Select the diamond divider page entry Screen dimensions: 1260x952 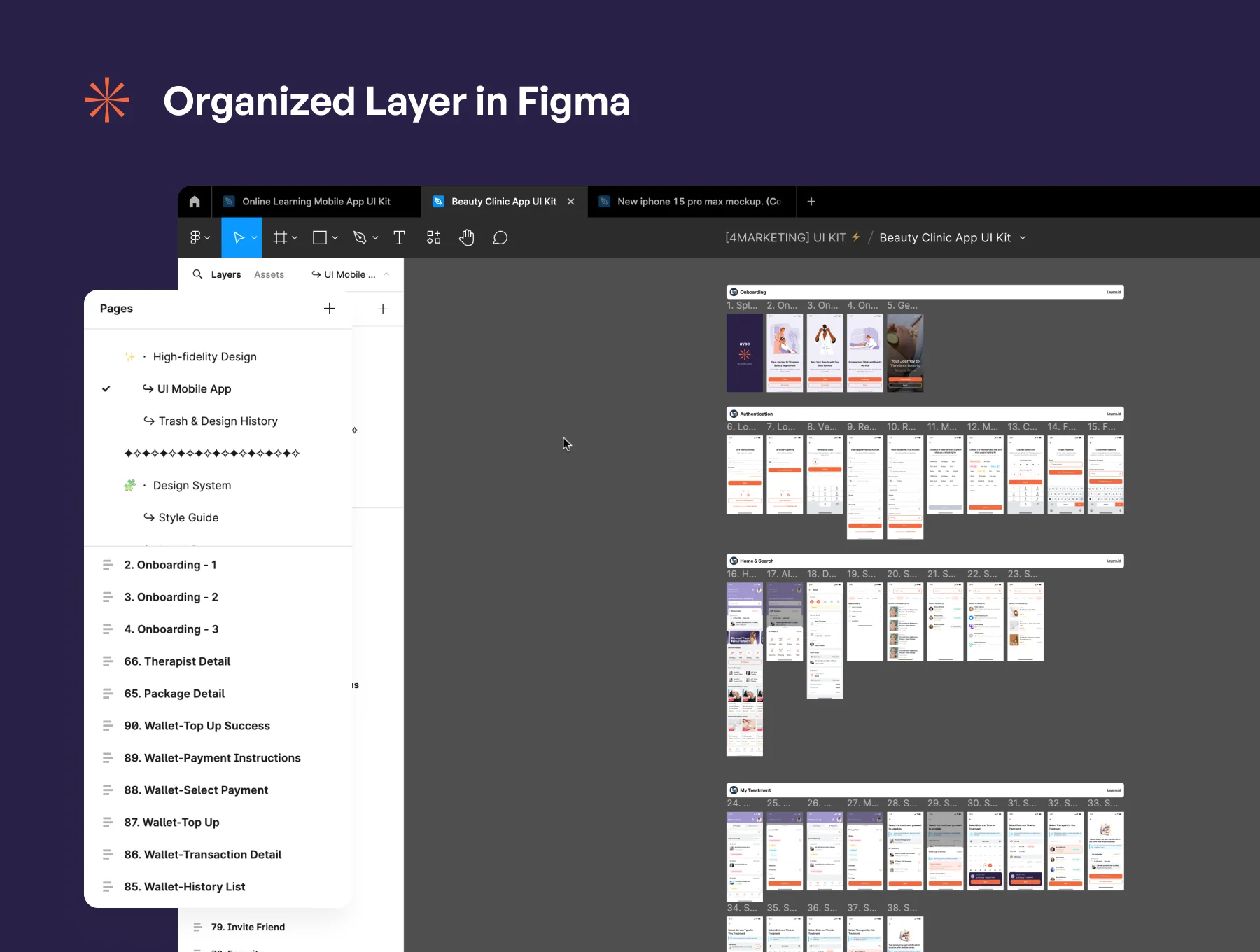coord(212,454)
